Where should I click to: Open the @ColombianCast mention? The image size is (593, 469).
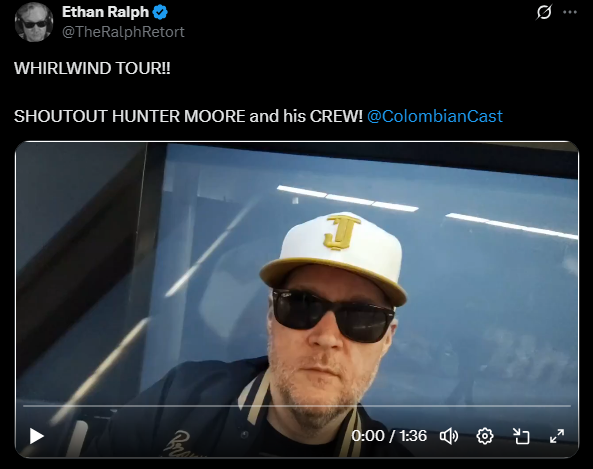tap(435, 116)
